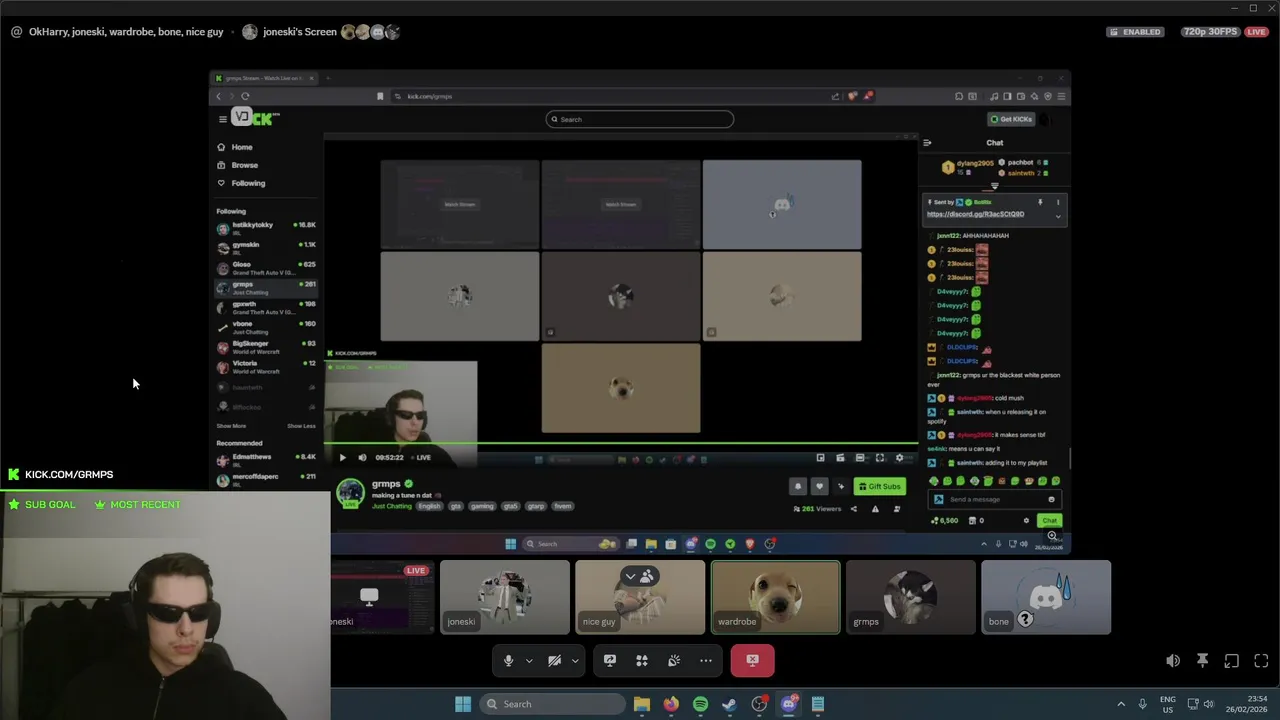Adjust stream volume speaker icon

1173,661
